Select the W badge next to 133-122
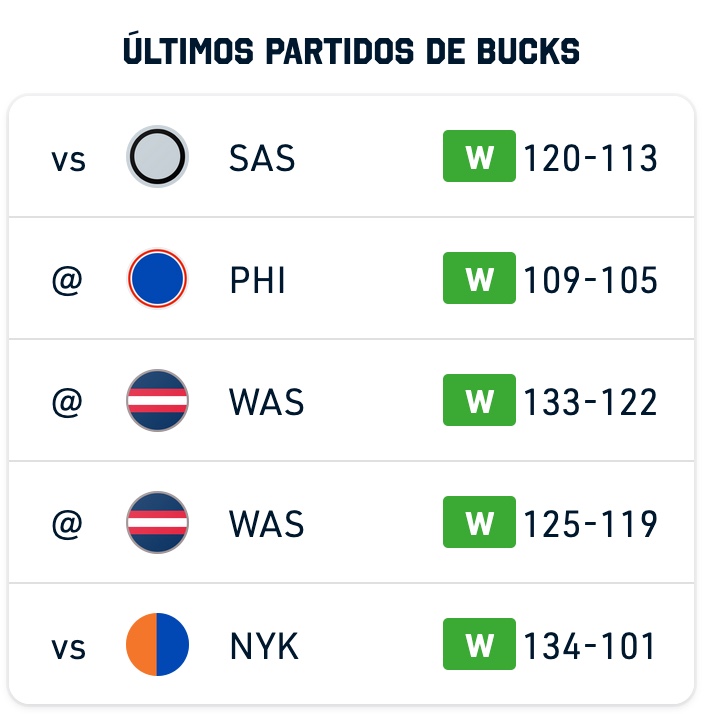This screenshot has width=704, height=714. click(479, 400)
